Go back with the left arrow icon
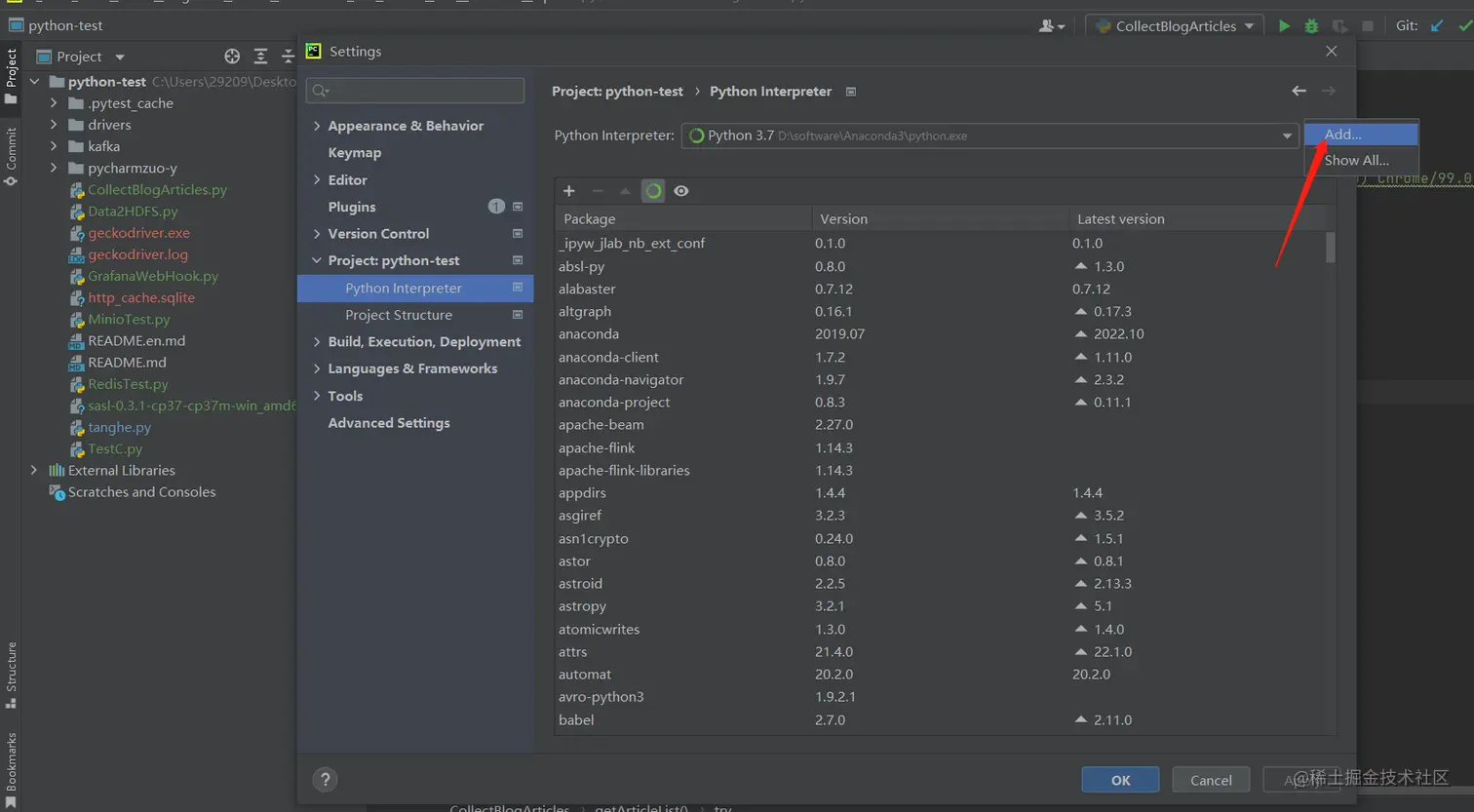This screenshot has width=1474, height=812. (1299, 91)
